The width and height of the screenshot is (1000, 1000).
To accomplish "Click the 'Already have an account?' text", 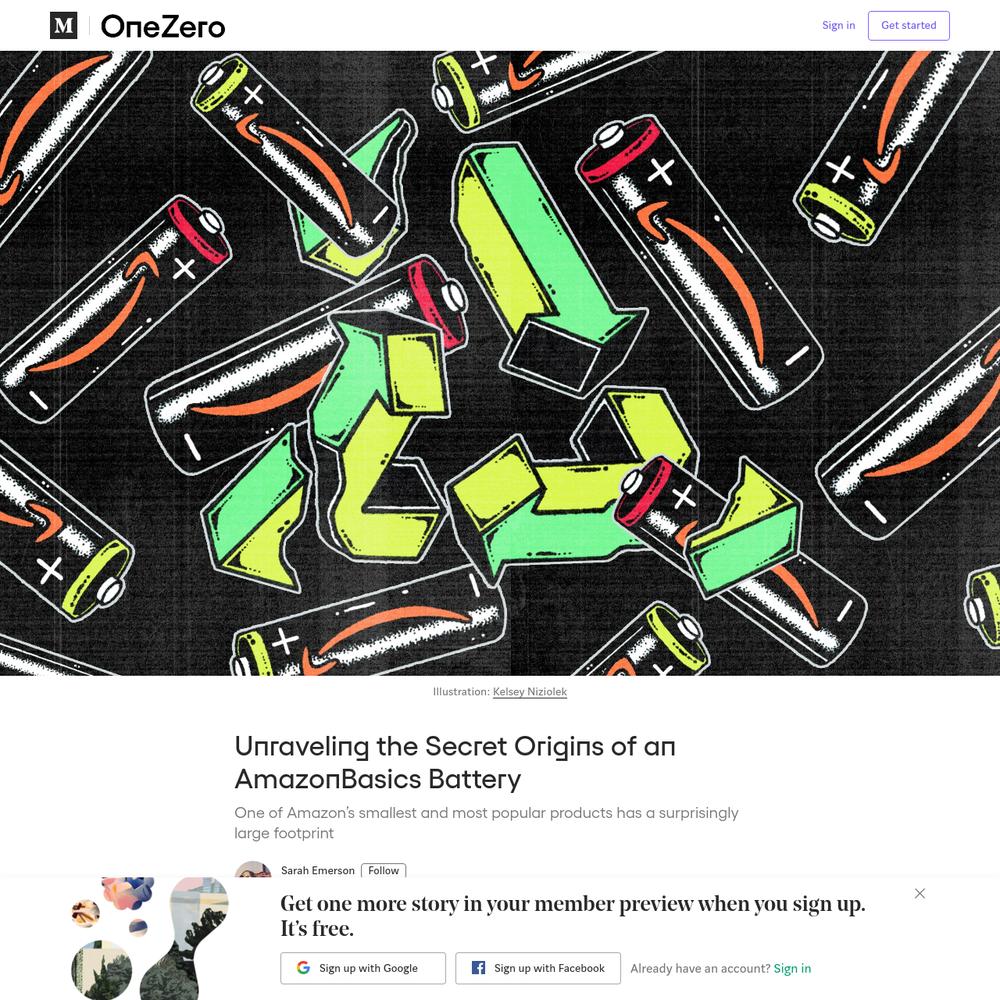I will point(700,968).
